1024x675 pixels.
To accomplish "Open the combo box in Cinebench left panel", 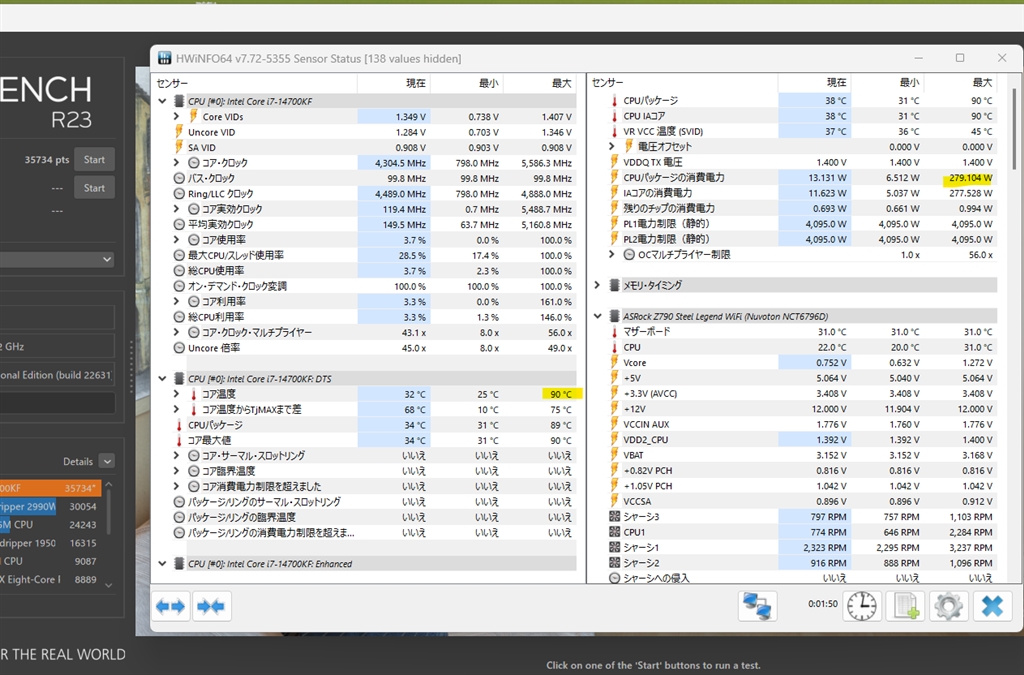I will [x=57, y=259].
